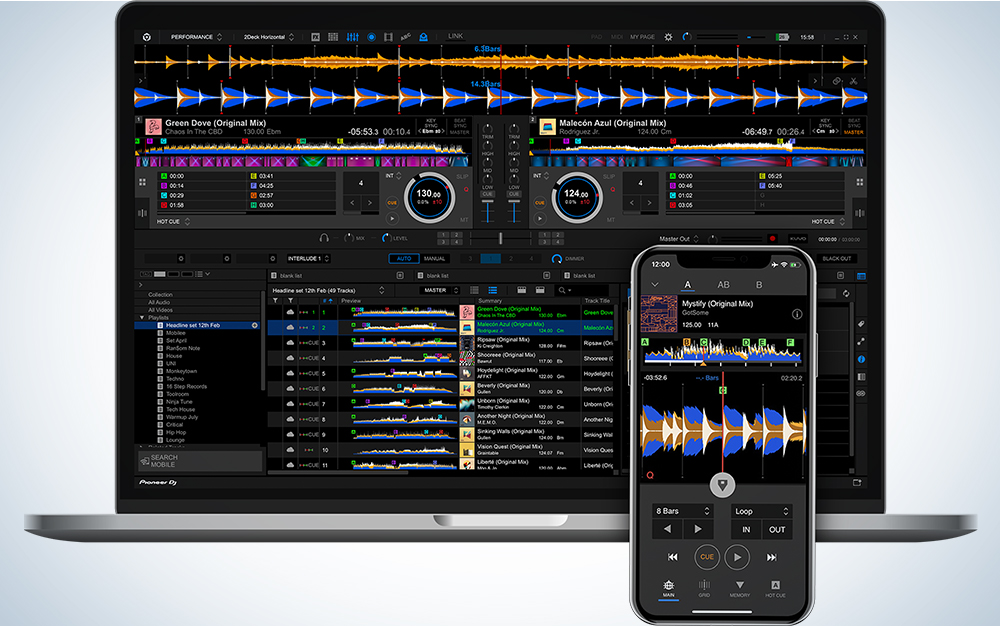Open MY PAGE in the top bar
1000x626 pixels.
click(x=642, y=37)
